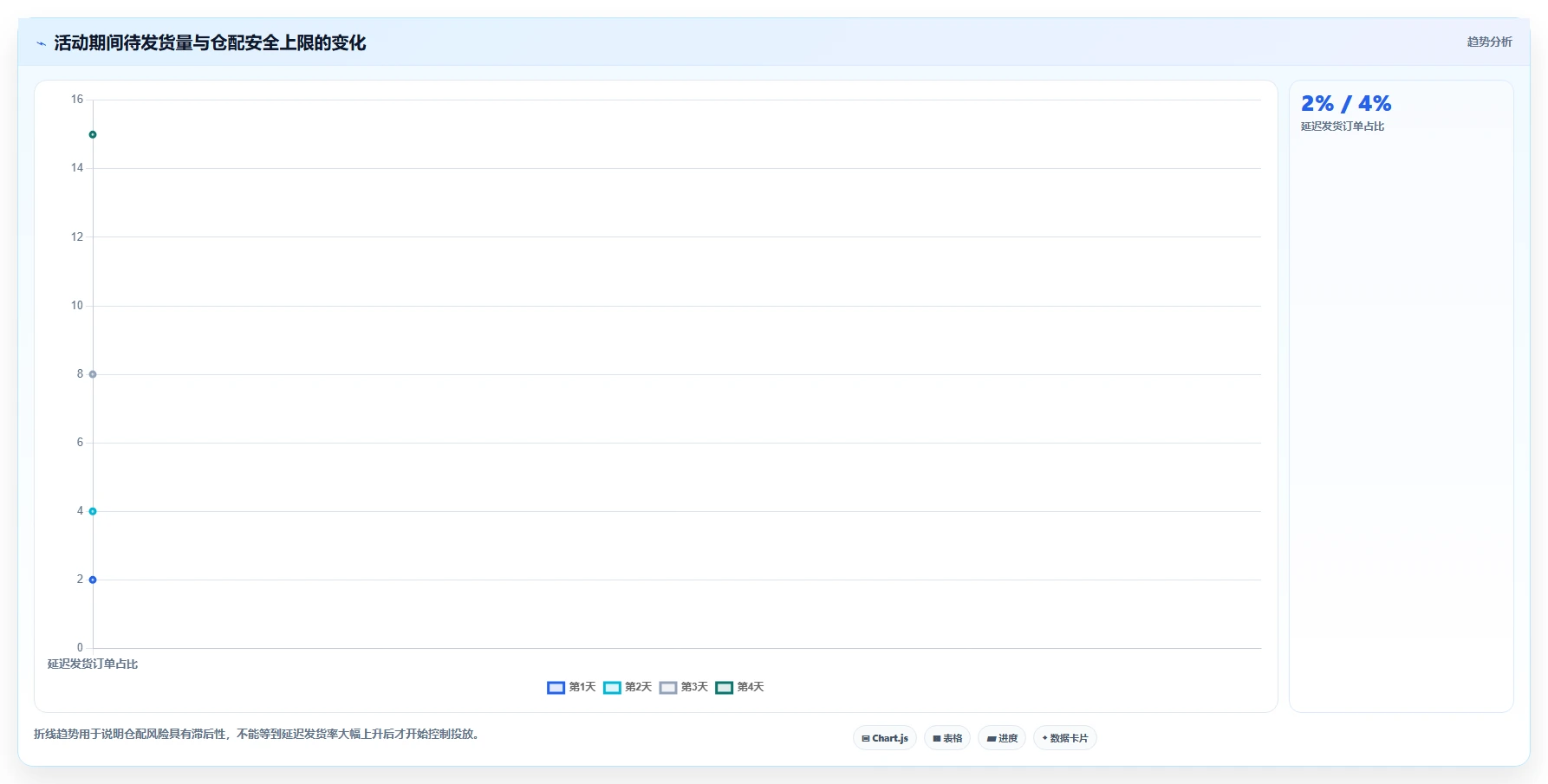Image resolution: width=1548 pixels, height=784 pixels.
Task: Toggle the 第2天 legend series
Action: click(628, 687)
